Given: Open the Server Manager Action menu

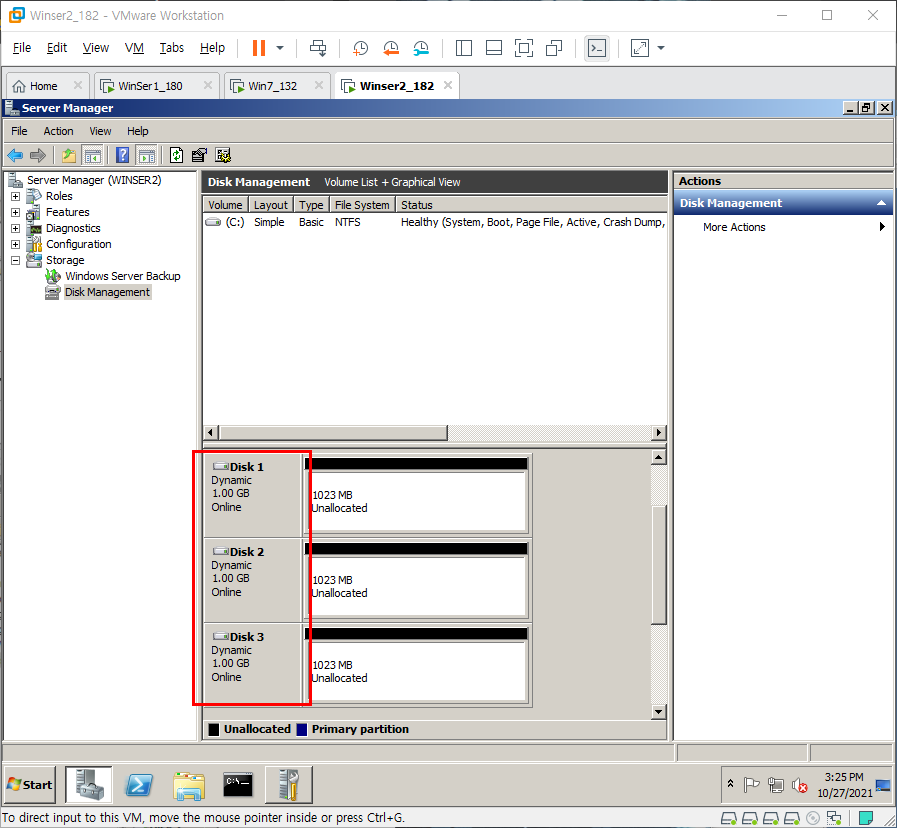Looking at the screenshot, I should click(58, 131).
